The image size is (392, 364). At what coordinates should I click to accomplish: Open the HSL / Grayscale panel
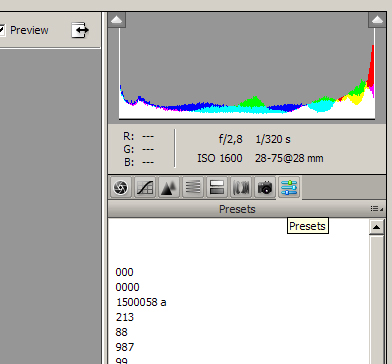pyautogui.click(x=193, y=187)
